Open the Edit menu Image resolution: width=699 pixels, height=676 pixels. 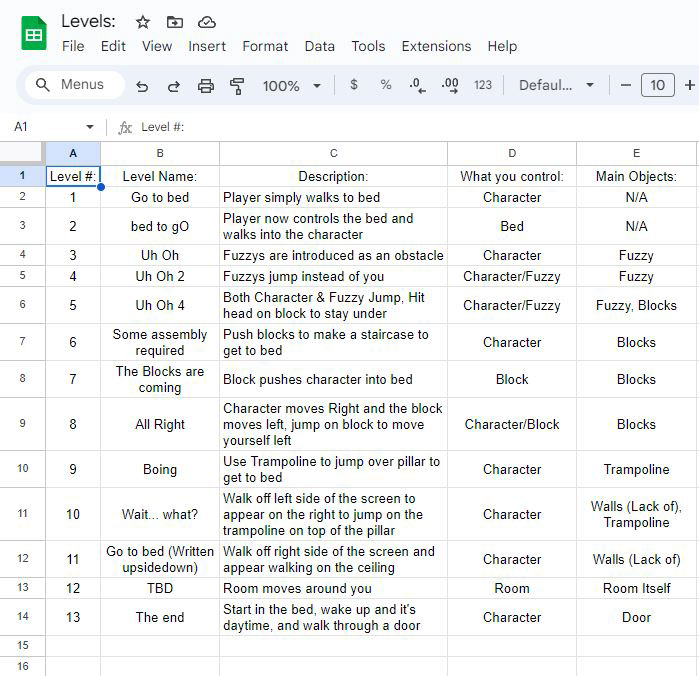pos(113,46)
